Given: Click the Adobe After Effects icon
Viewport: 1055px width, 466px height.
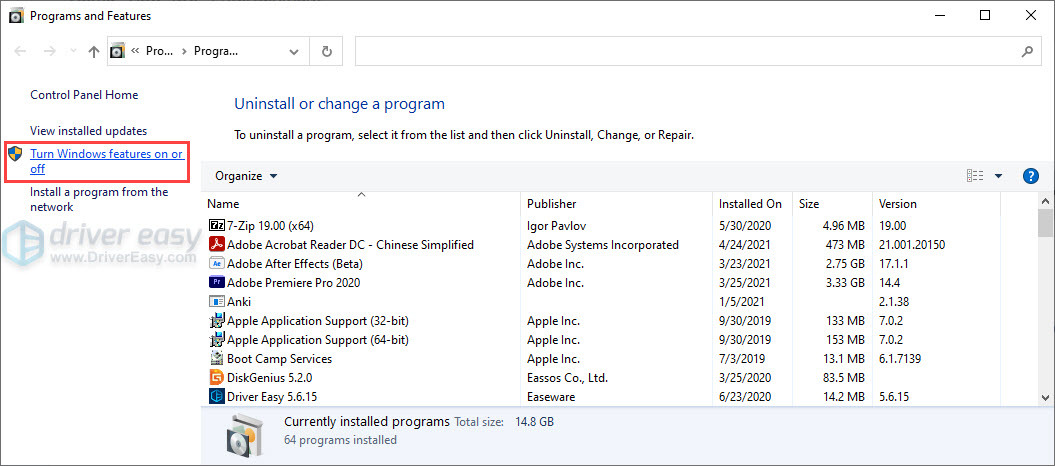Looking at the screenshot, I should (217, 264).
